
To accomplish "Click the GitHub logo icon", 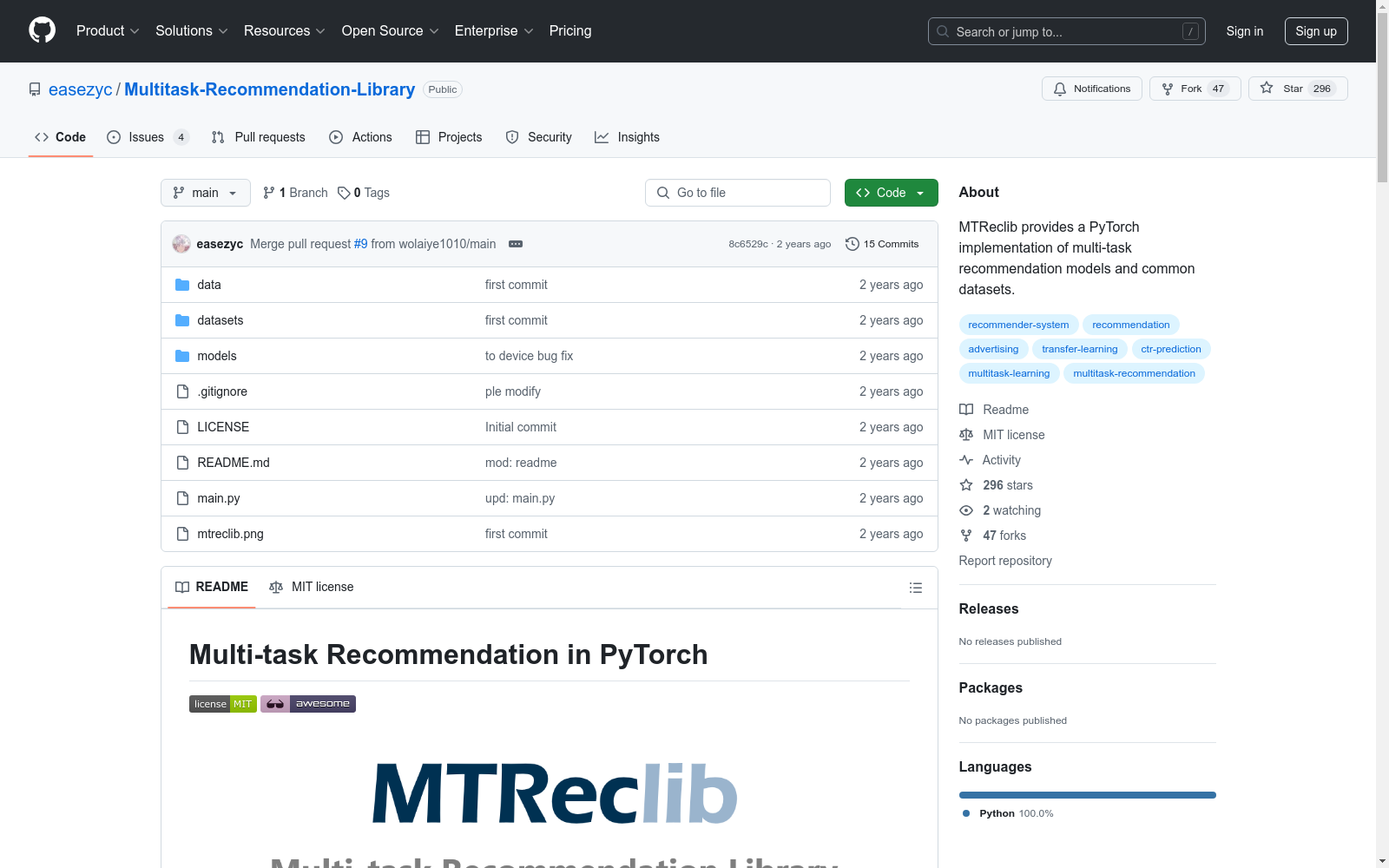I will pos(42,30).
